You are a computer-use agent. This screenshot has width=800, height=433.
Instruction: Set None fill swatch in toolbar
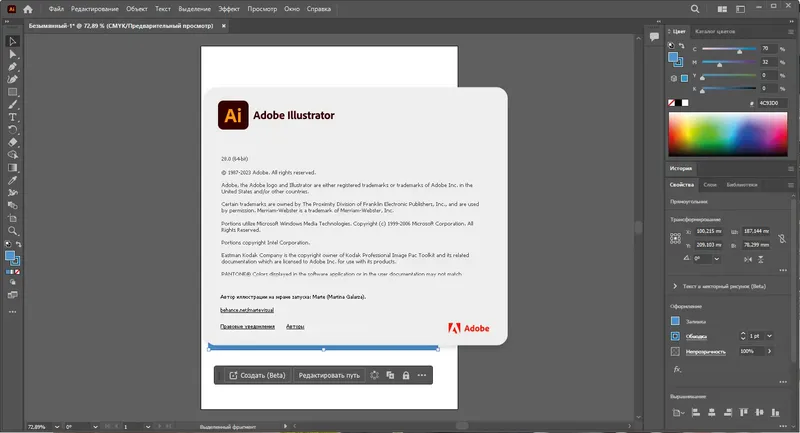(x=17, y=272)
